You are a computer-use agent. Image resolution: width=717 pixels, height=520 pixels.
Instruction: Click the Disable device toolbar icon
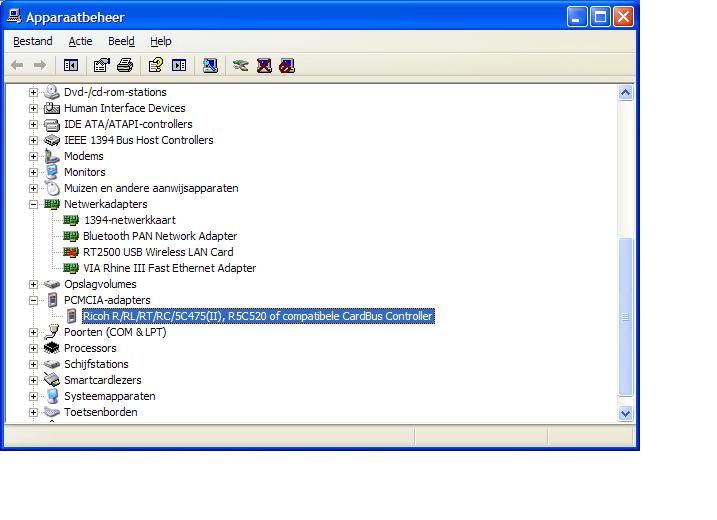[287, 66]
